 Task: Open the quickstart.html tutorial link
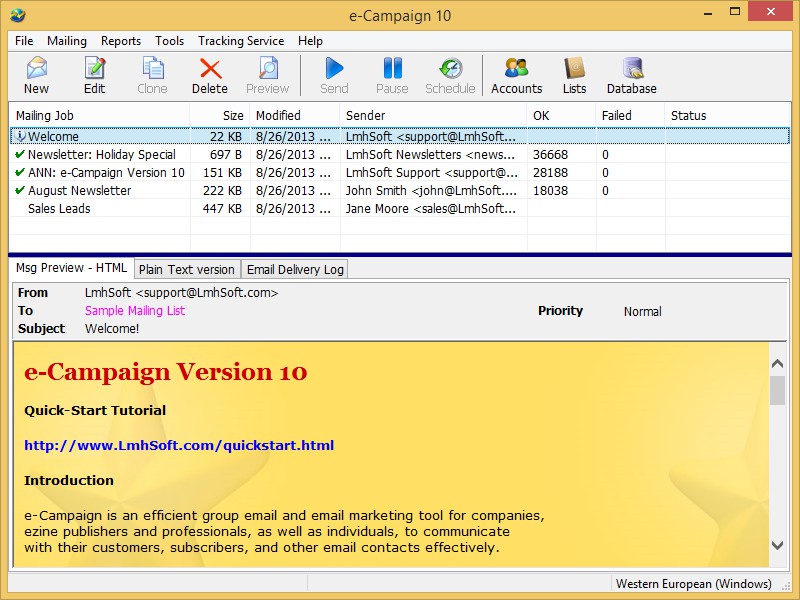coord(179,445)
